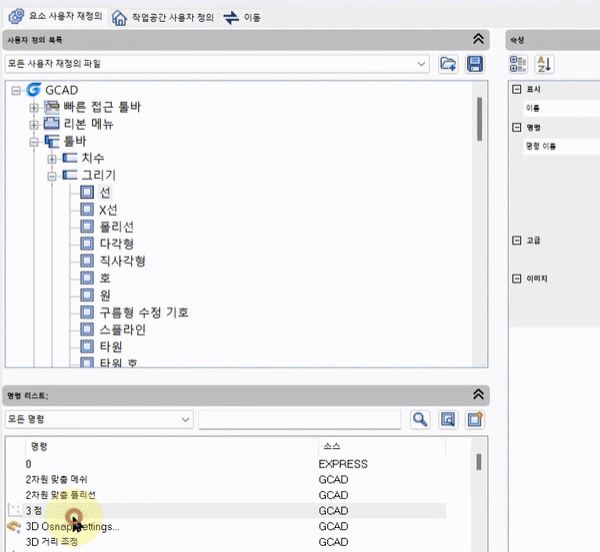This screenshot has width=600, height=552.
Task: Collapse the 표시 property section
Action: click(x=516, y=90)
